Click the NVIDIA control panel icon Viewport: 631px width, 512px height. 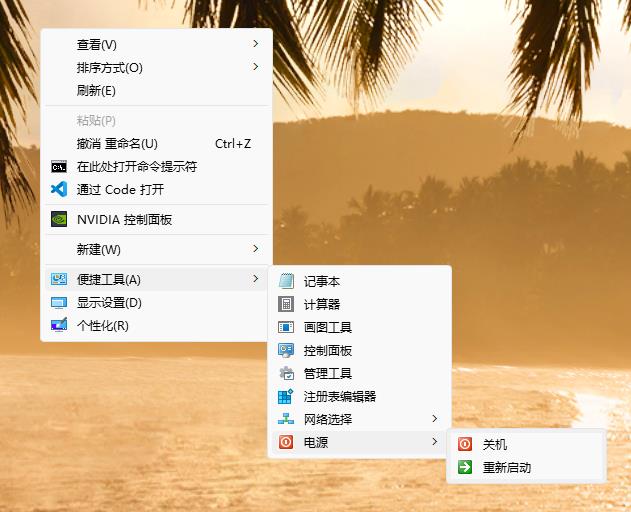[x=59, y=220]
